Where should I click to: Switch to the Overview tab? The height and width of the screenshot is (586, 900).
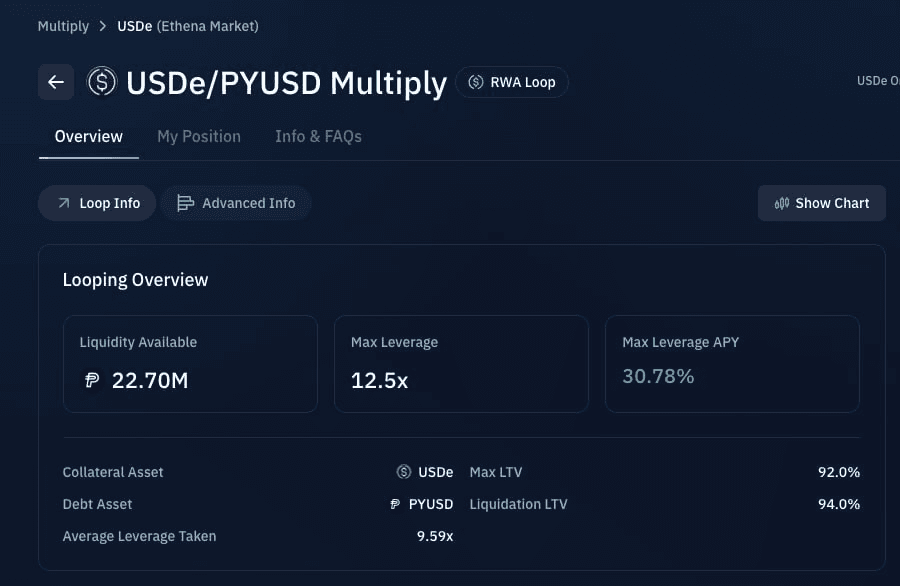coord(88,137)
